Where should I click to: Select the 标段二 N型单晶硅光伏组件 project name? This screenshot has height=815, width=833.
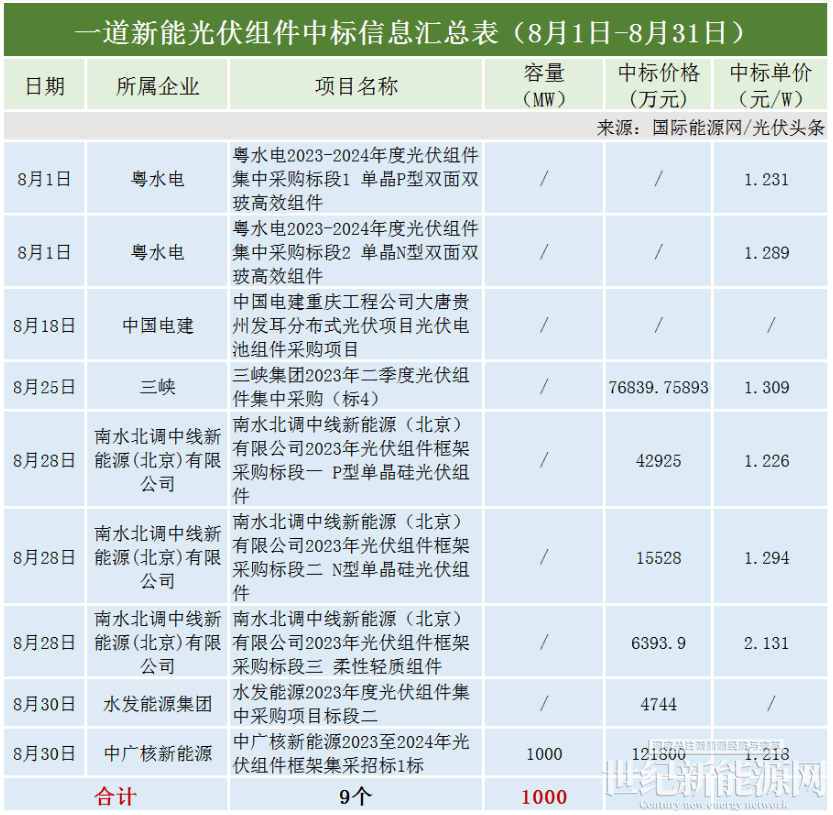tap(351, 557)
